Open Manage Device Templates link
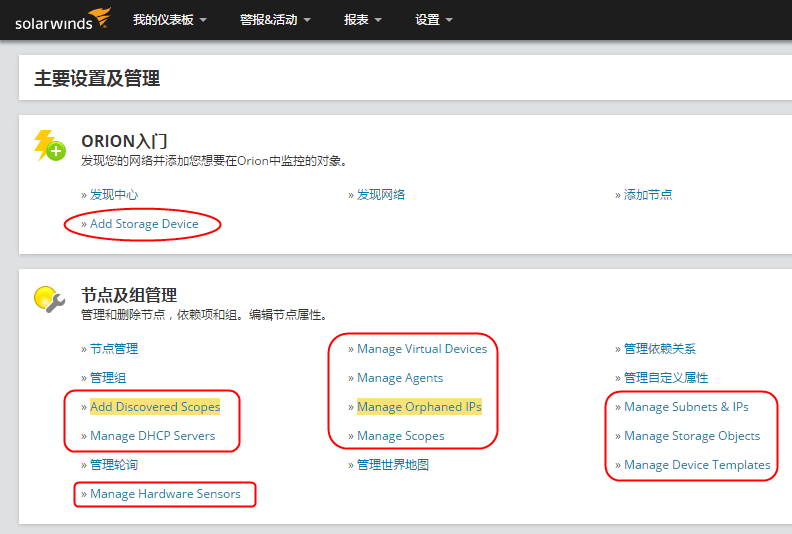 697,465
